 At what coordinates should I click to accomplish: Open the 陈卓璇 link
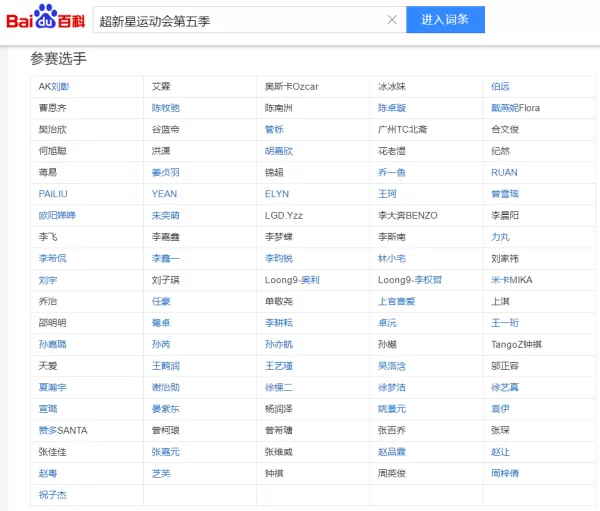pos(391,108)
